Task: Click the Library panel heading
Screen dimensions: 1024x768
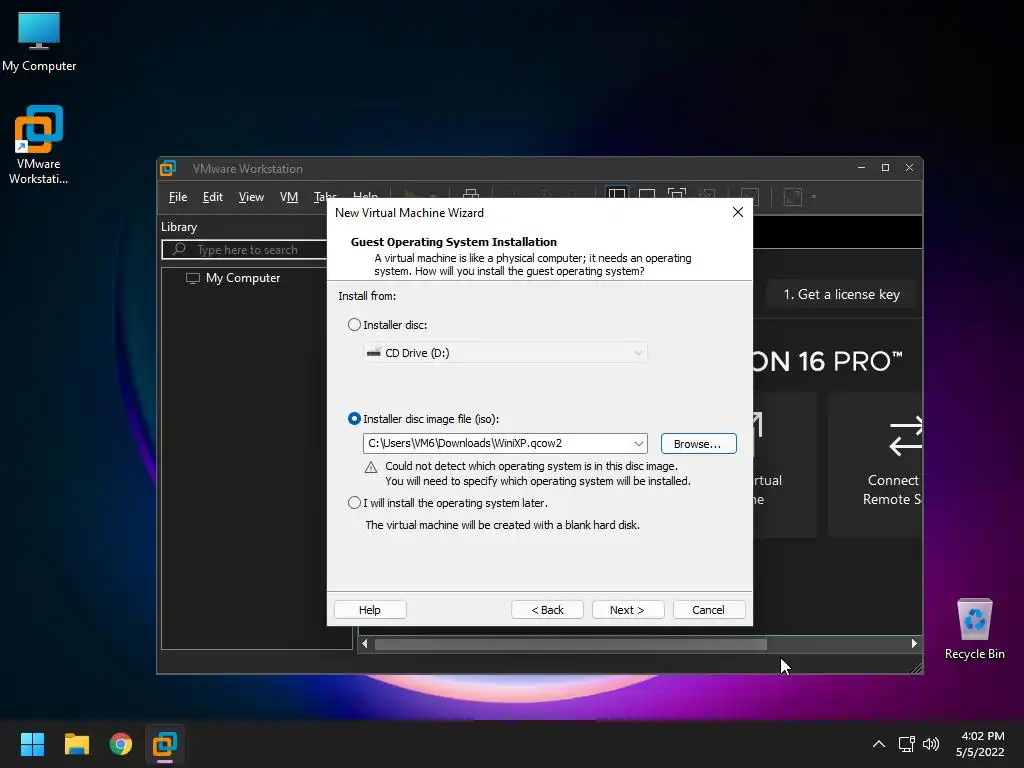Action: [x=179, y=227]
